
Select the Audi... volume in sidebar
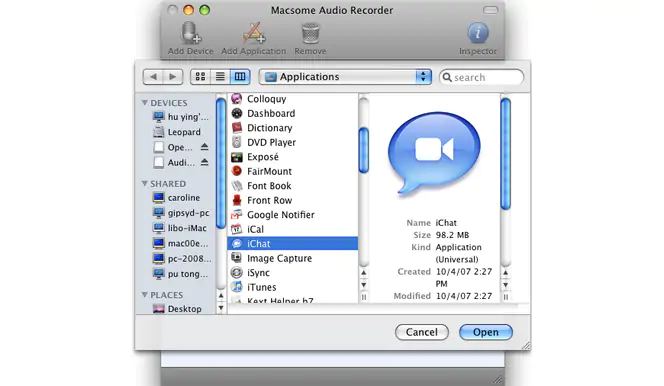[x=175, y=163]
